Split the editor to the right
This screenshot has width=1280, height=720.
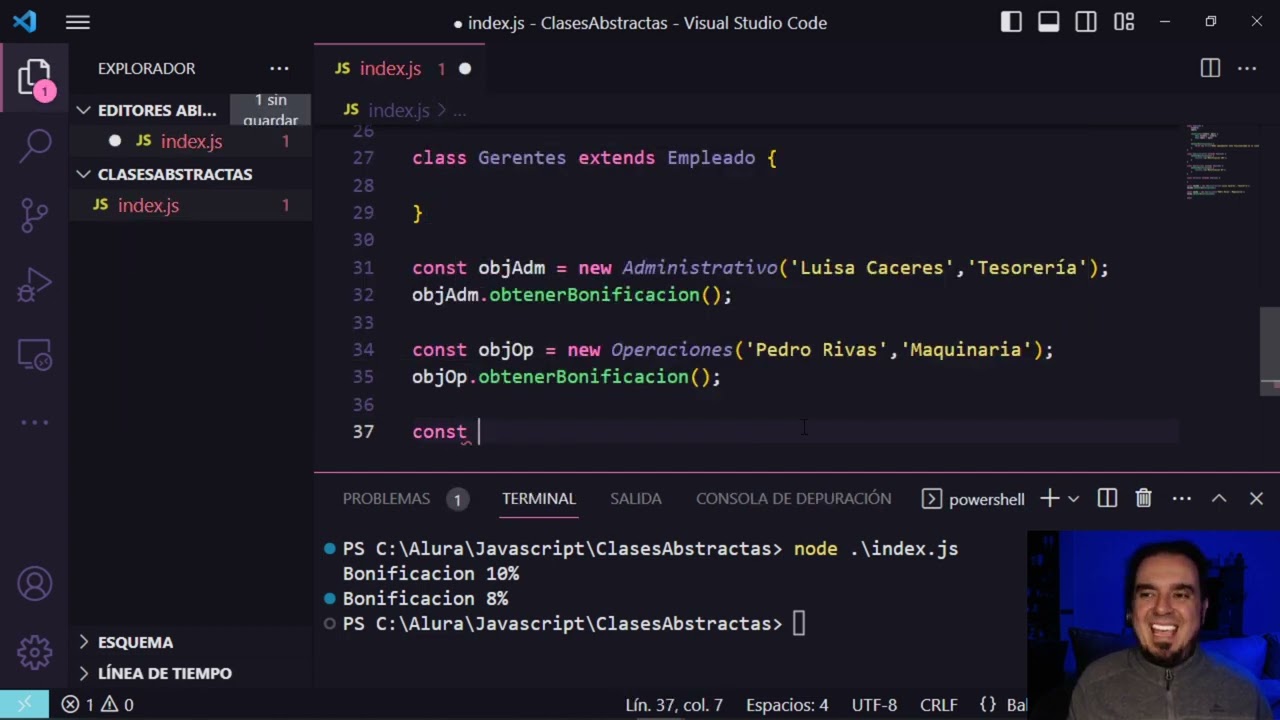(x=1210, y=68)
